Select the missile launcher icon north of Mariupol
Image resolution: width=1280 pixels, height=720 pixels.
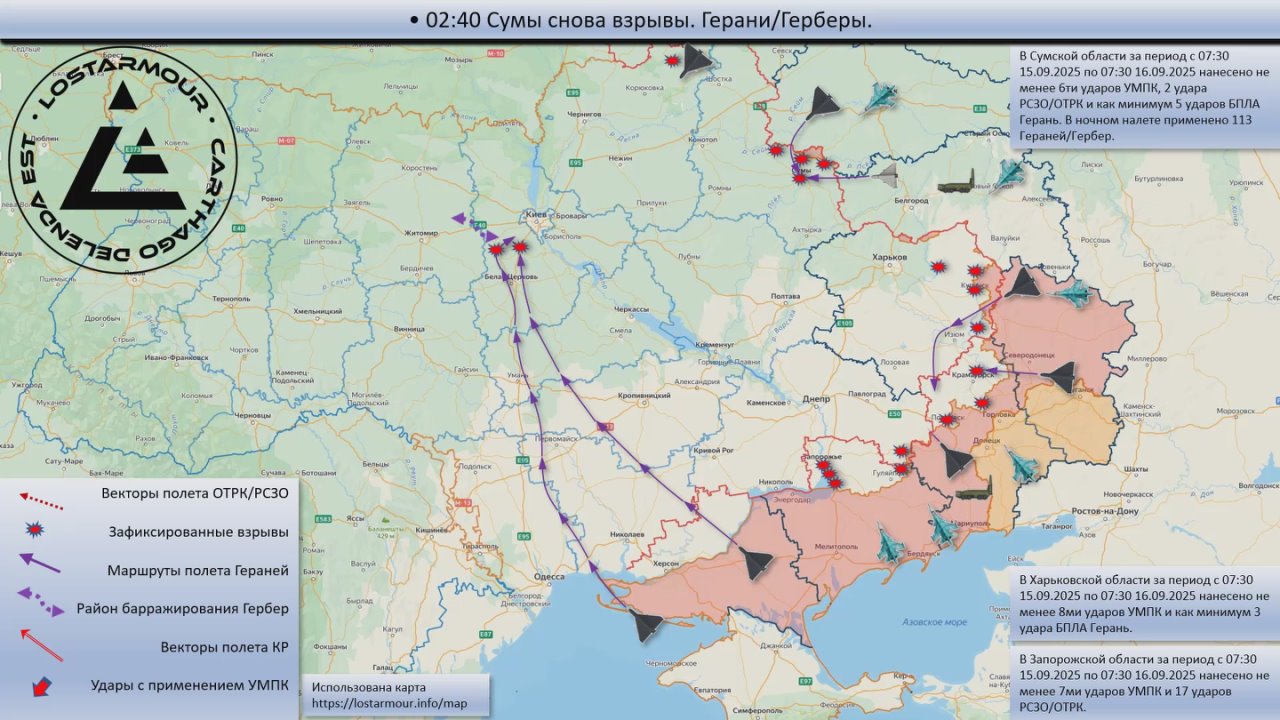974,490
